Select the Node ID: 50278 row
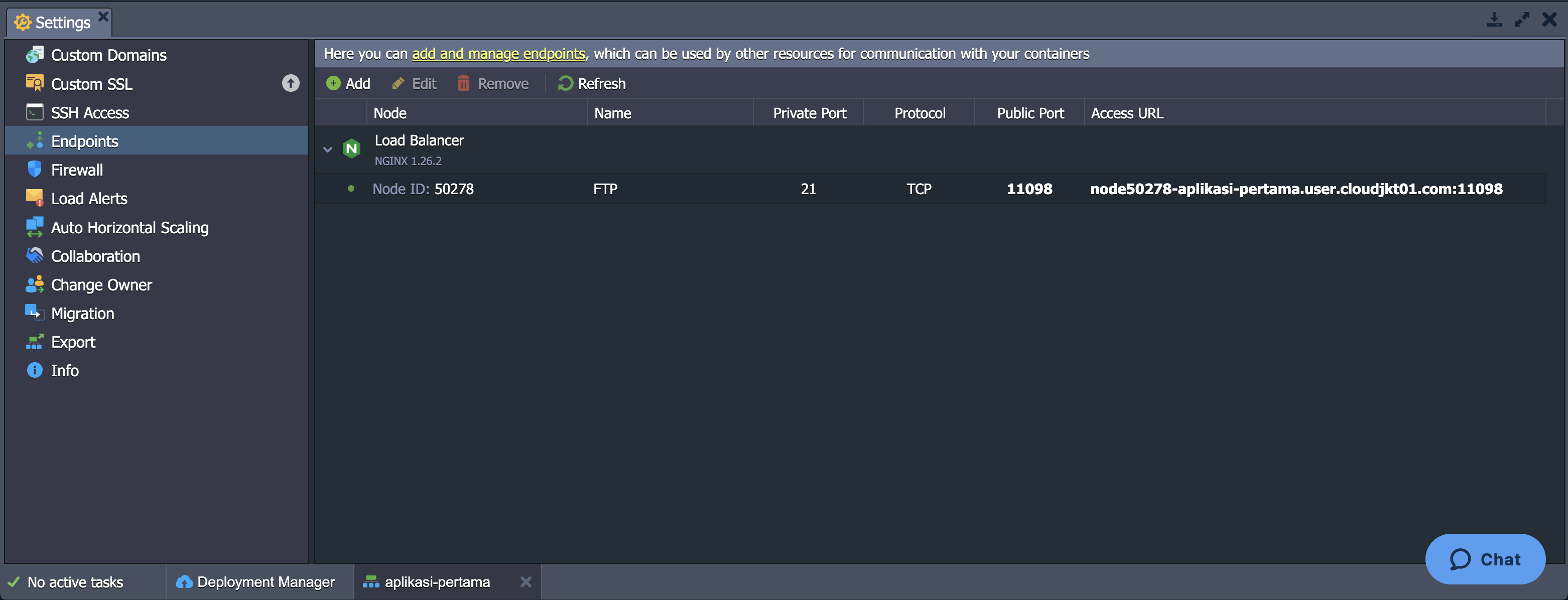1568x600 pixels. [x=930, y=189]
